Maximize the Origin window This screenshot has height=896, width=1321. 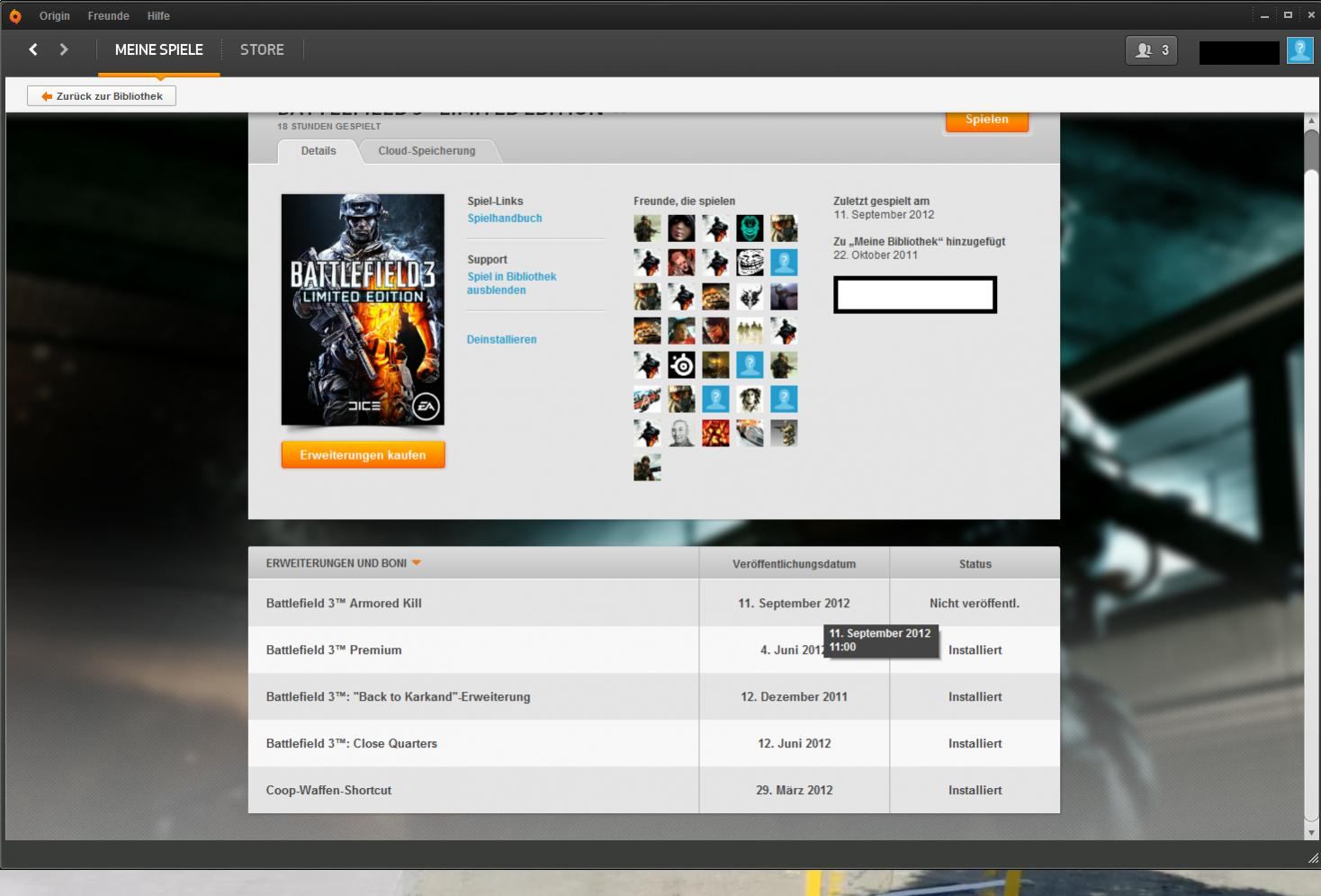(x=1288, y=15)
